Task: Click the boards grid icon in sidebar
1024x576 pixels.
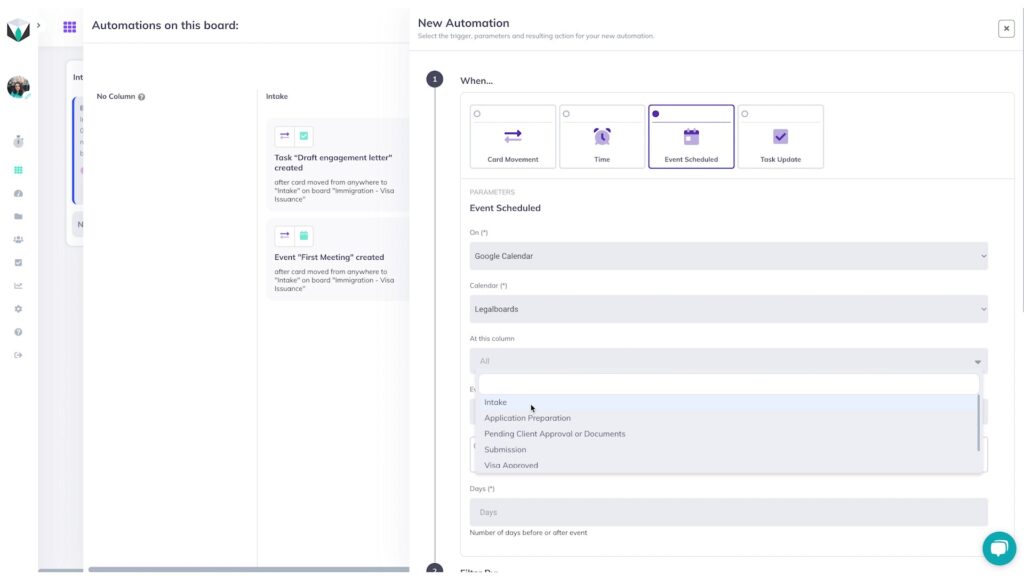Action: click(x=18, y=170)
